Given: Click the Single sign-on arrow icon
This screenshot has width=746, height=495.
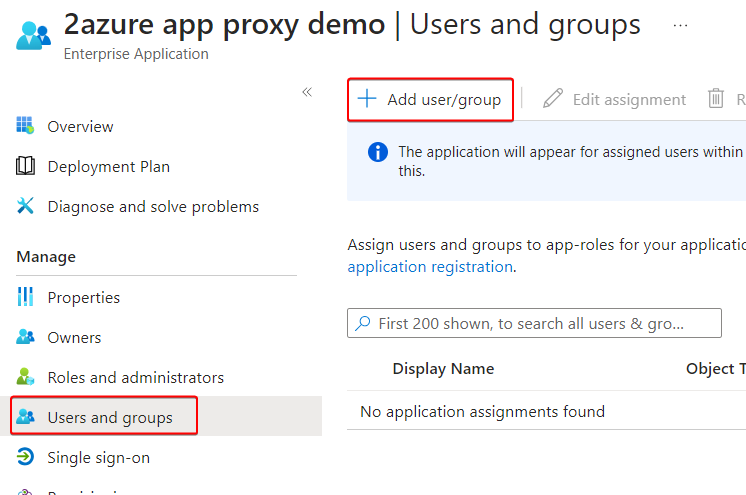Looking at the screenshot, I should pos(25,456).
